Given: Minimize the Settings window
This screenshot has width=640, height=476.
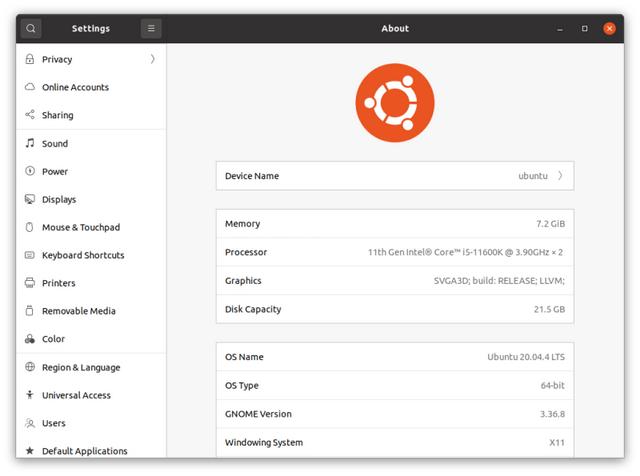Looking at the screenshot, I should [560, 29].
